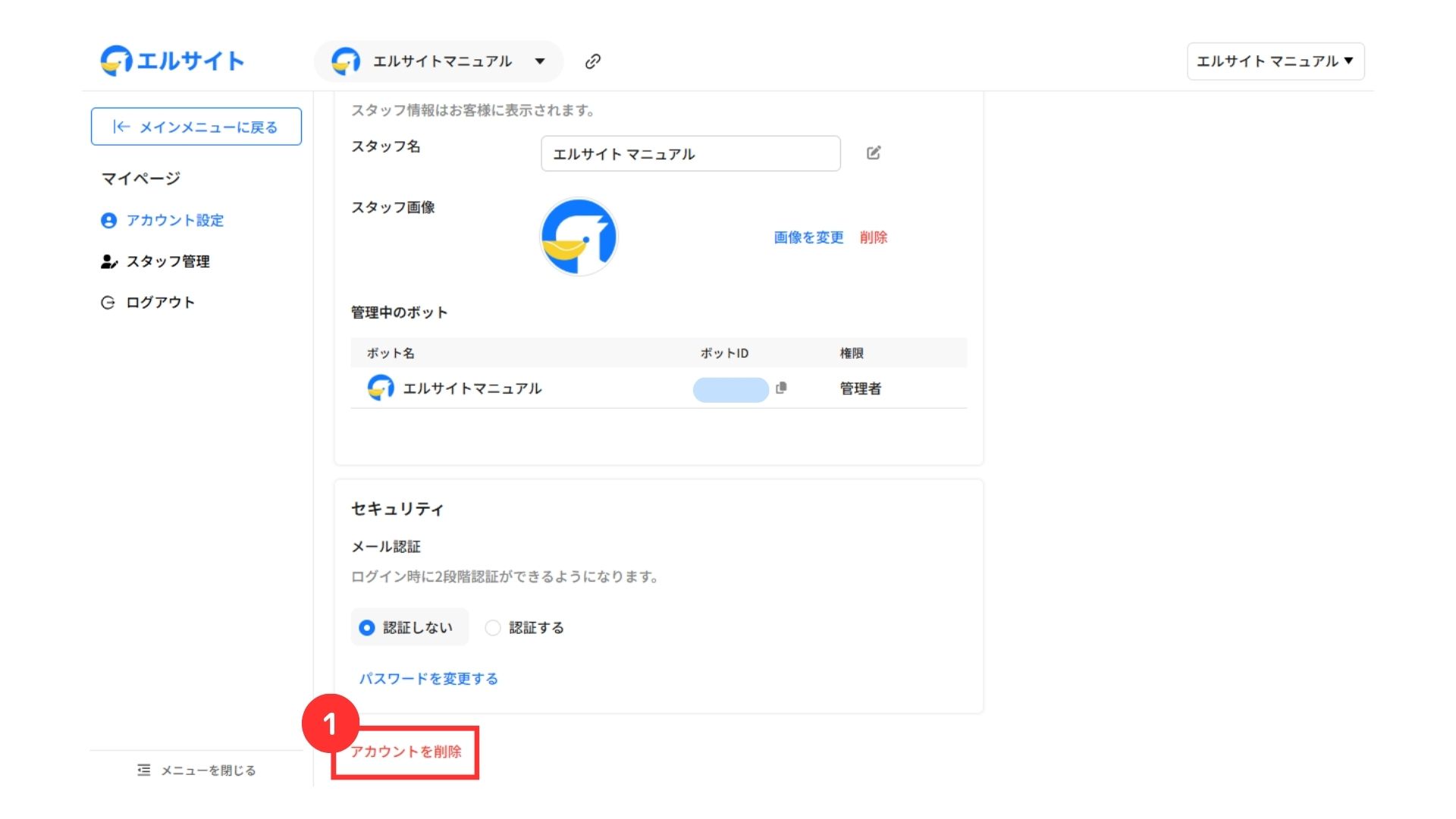Click the 画像を変更 link

point(808,237)
